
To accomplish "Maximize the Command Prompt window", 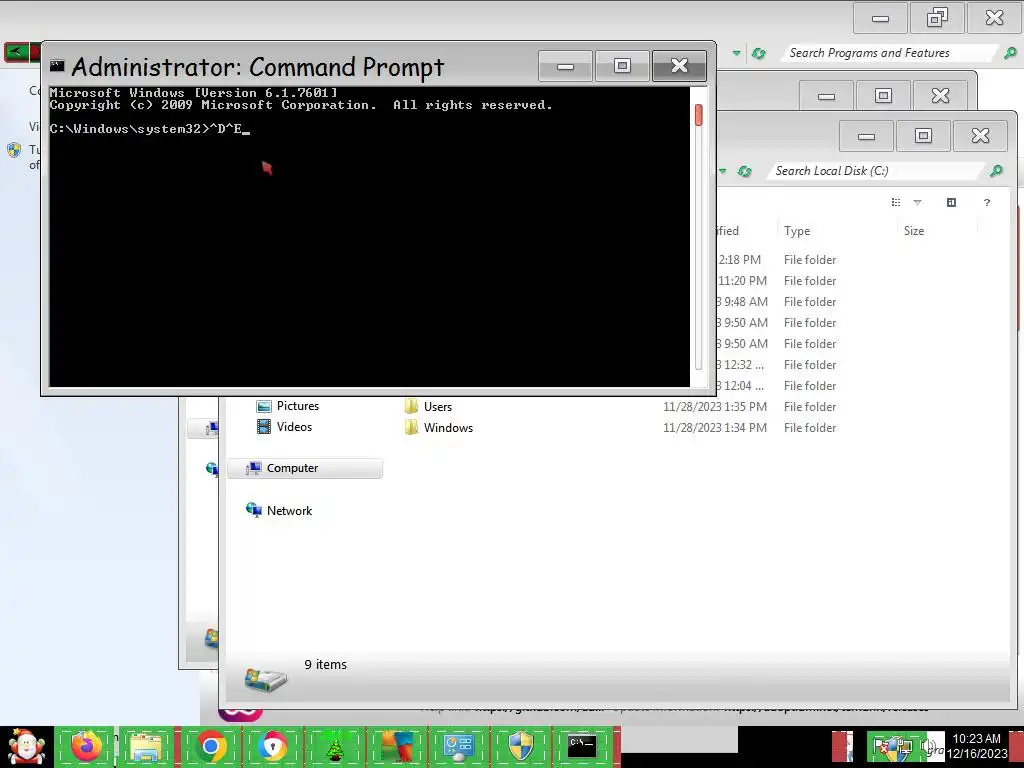I will point(622,66).
